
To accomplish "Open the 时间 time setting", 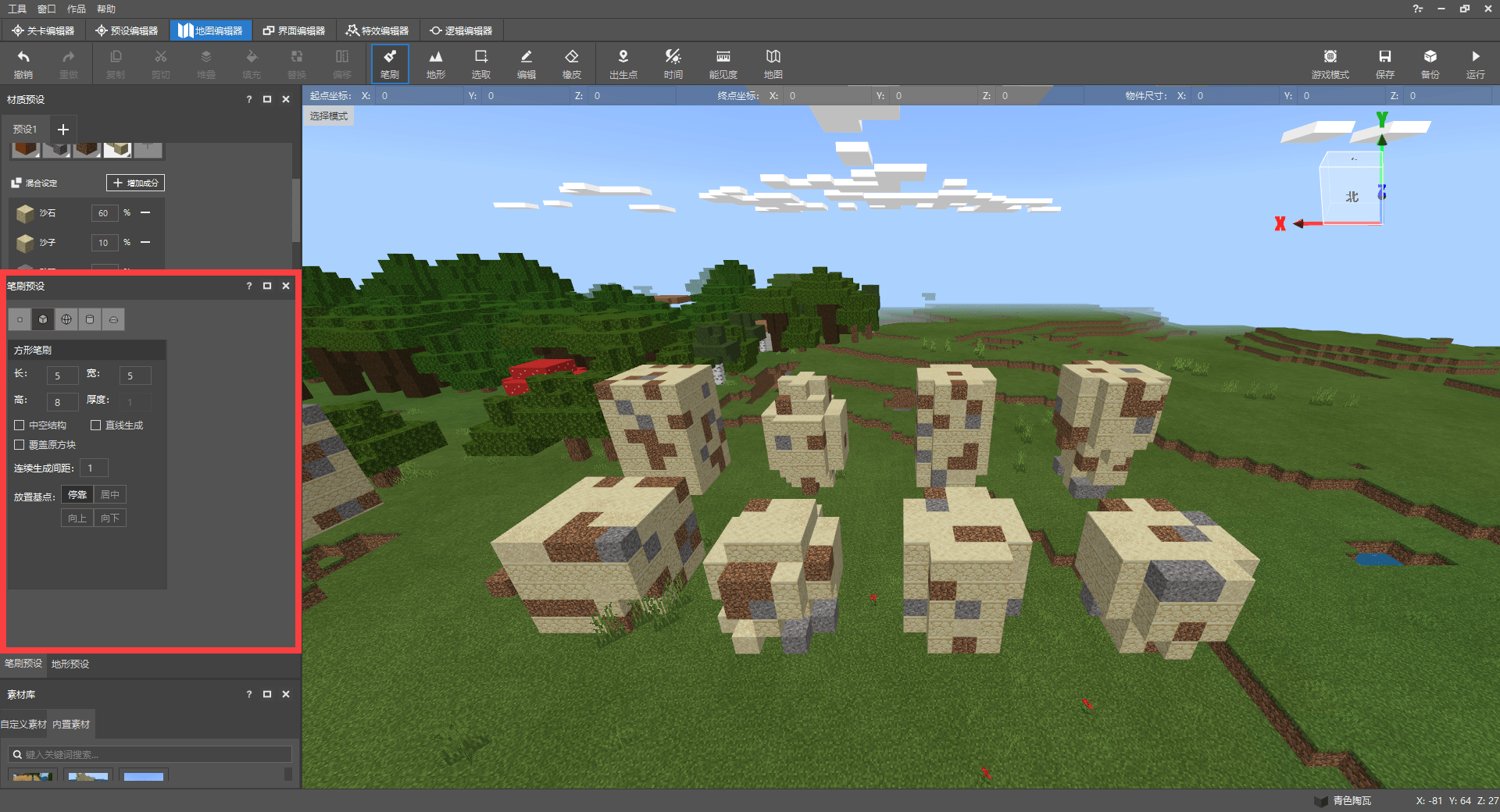I will tap(673, 64).
